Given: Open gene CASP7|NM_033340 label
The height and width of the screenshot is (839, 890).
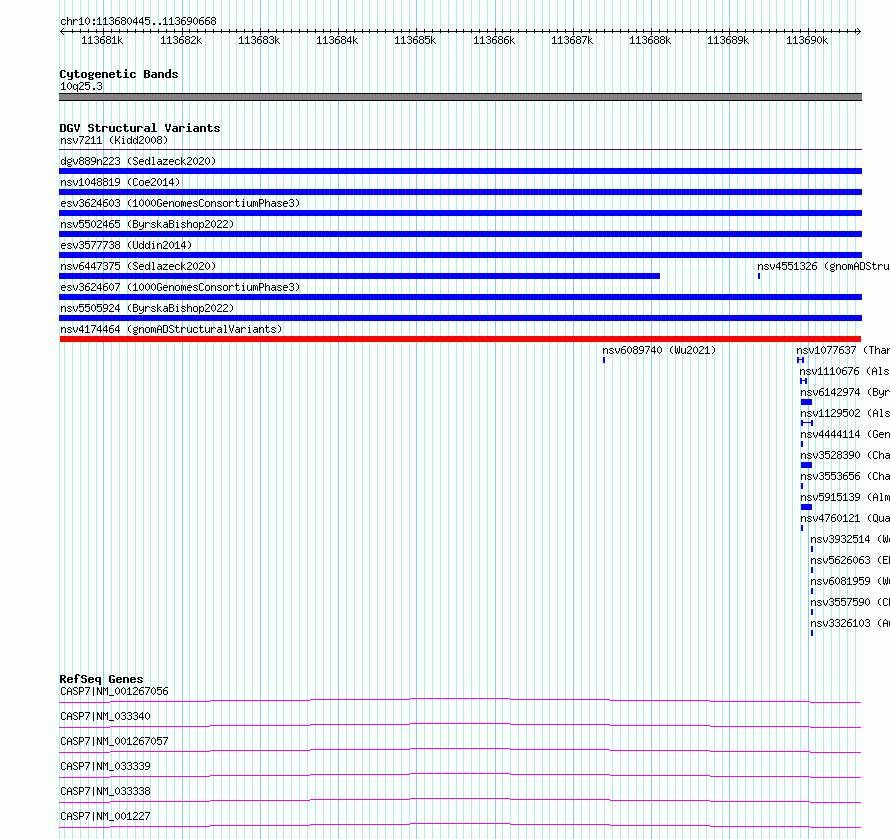Looking at the screenshot, I should point(105,716).
